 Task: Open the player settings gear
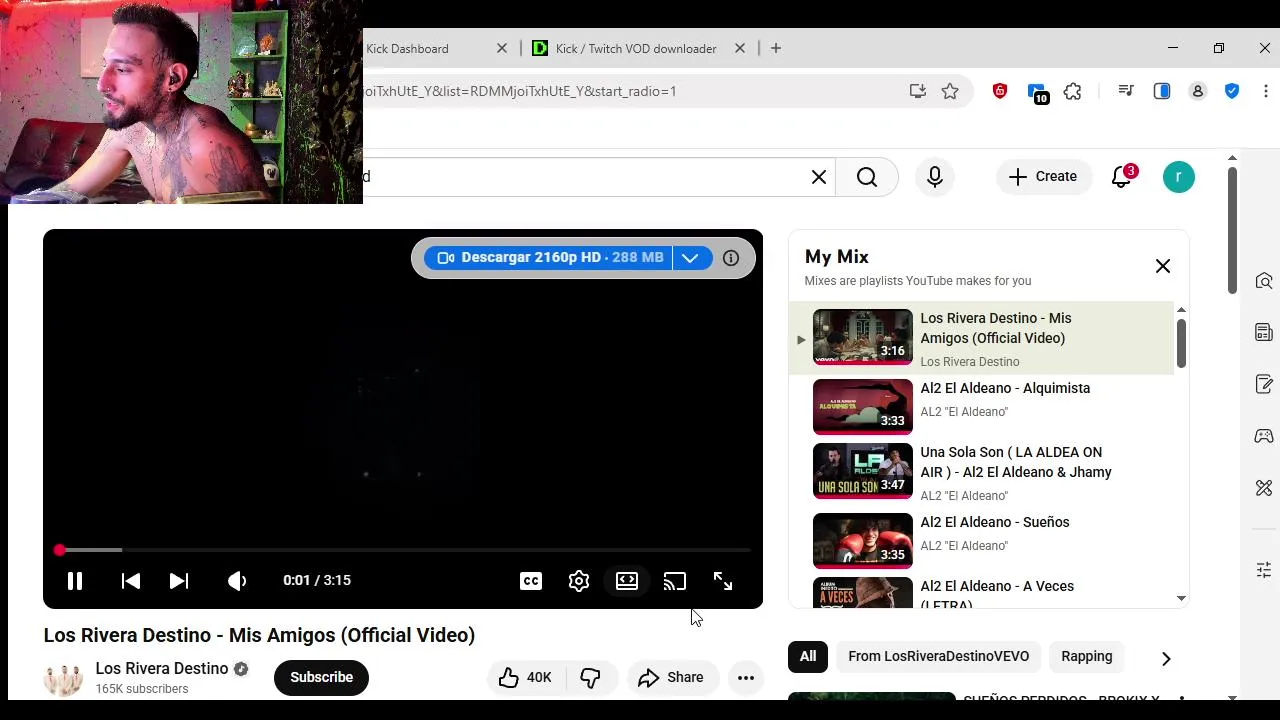coord(579,581)
